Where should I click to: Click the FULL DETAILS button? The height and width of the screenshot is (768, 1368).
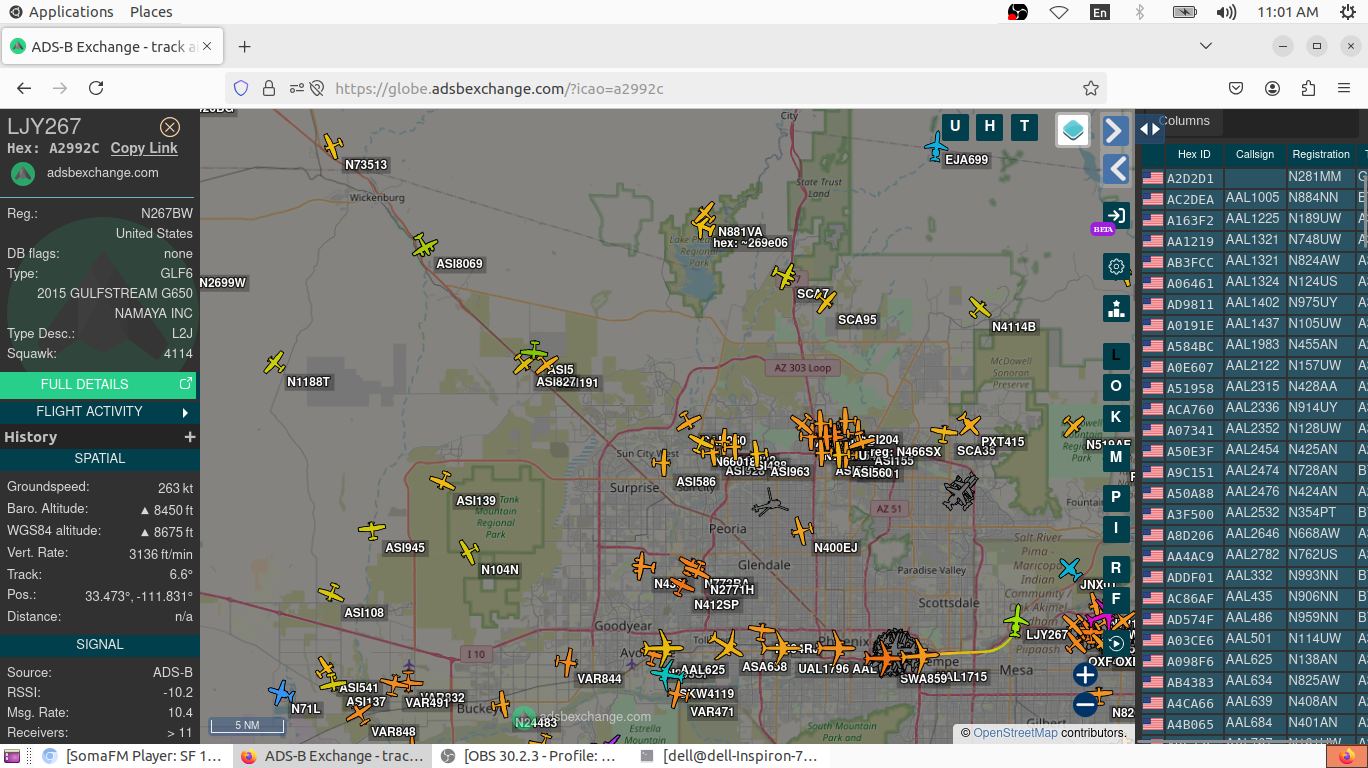coord(98,384)
